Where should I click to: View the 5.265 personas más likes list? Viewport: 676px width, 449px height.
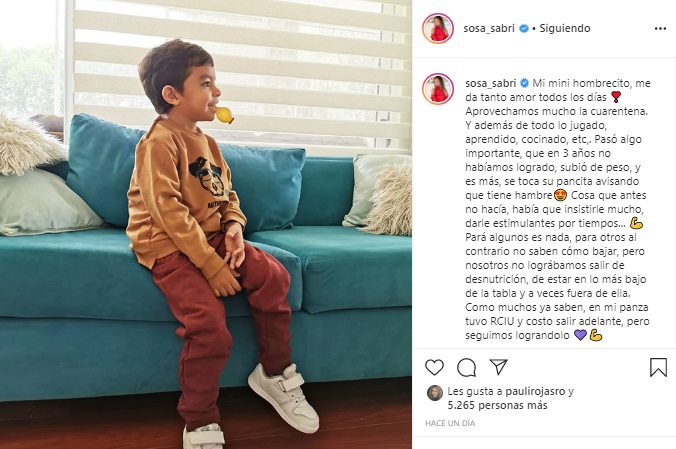(x=497, y=405)
